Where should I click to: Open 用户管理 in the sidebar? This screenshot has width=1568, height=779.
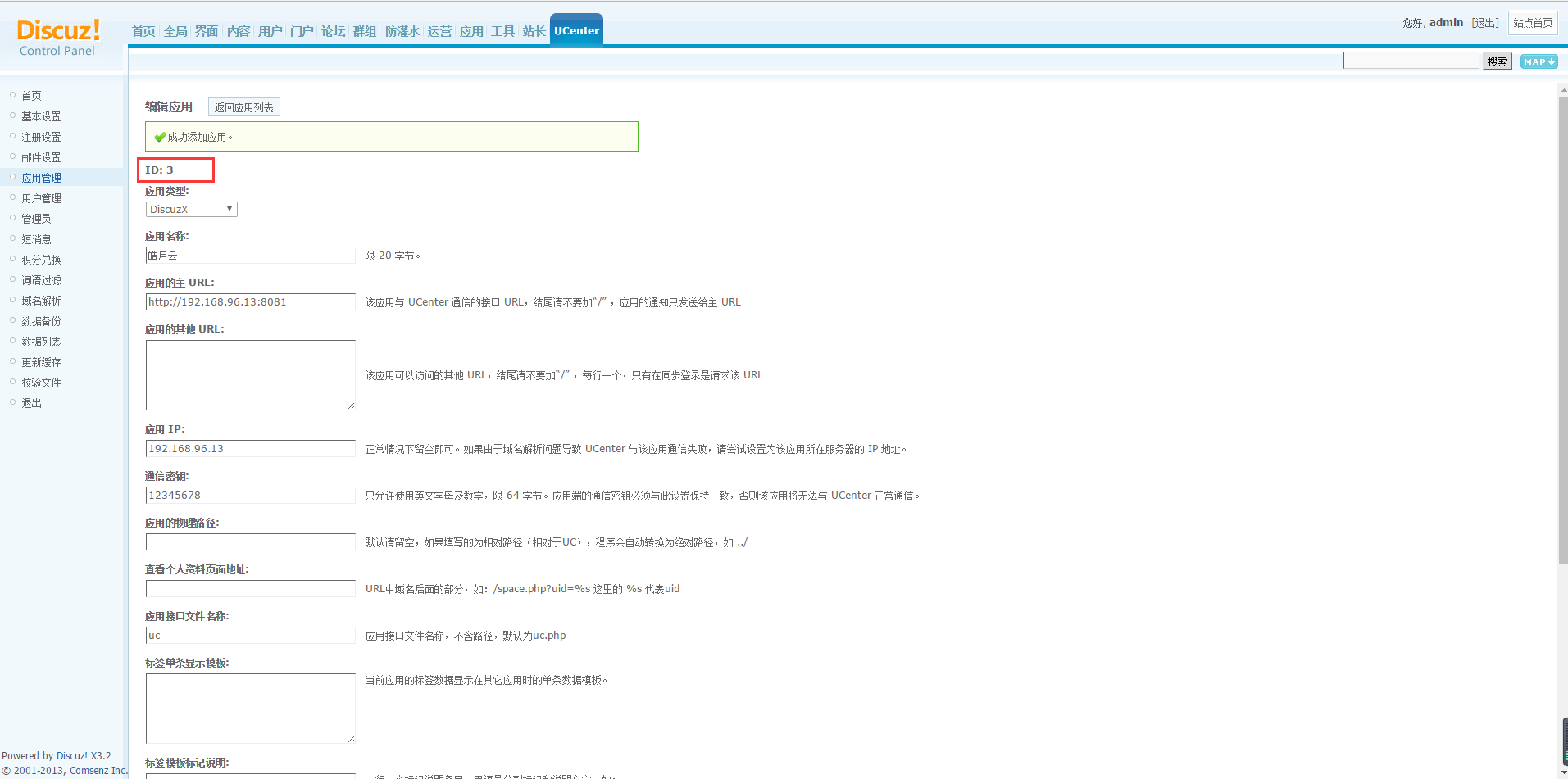click(x=41, y=198)
